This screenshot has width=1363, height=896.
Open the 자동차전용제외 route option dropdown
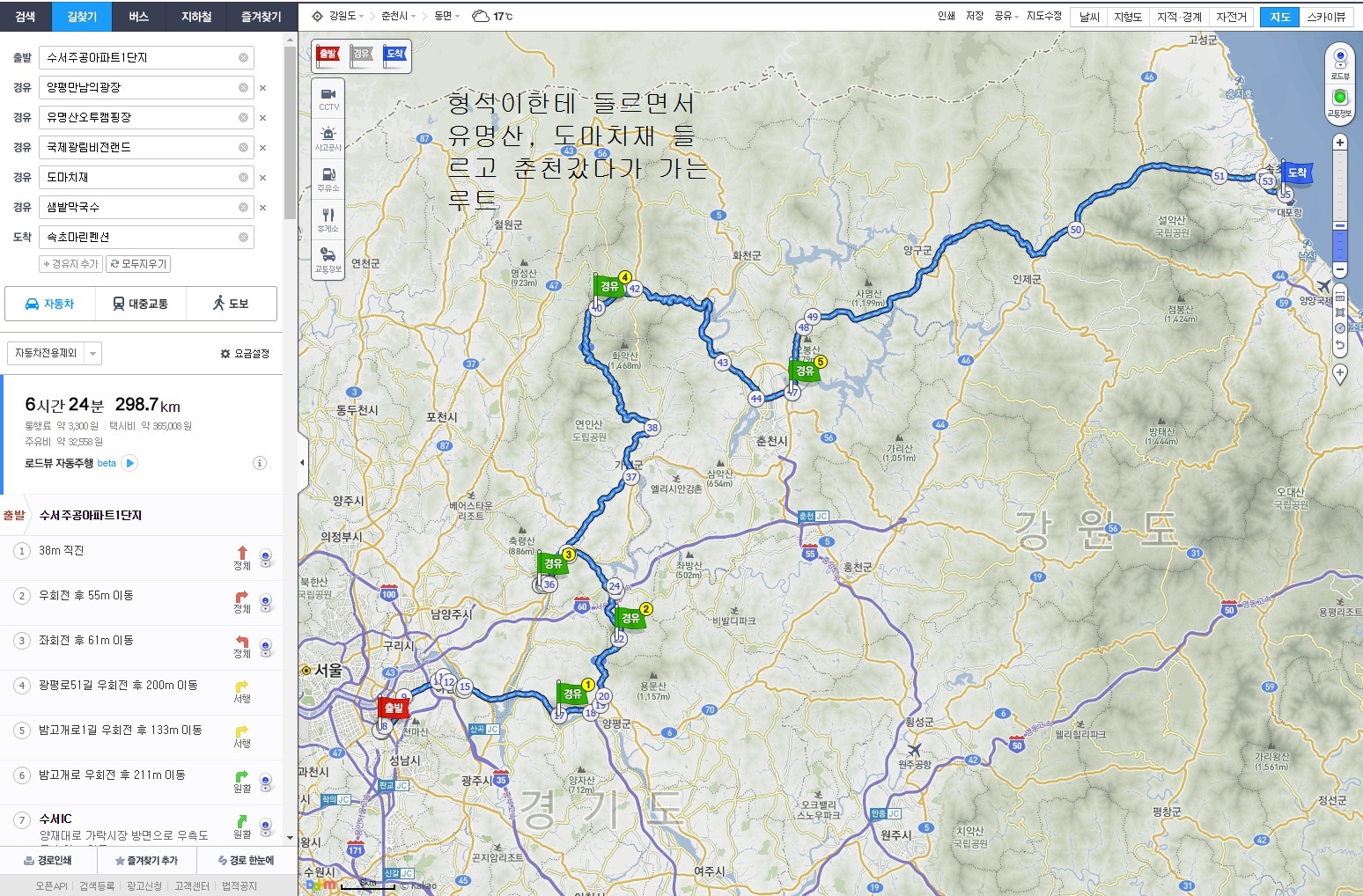click(x=55, y=354)
